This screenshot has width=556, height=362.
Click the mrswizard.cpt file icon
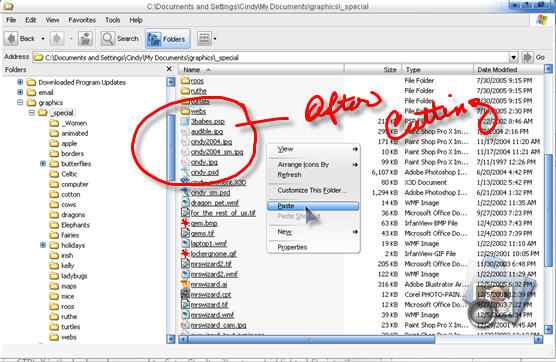pyautogui.click(x=185, y=295)
